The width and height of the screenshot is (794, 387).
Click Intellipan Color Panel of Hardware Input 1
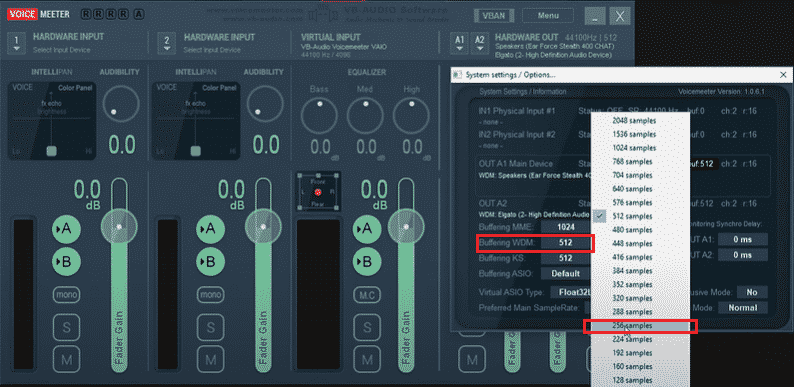click(52, 121)
